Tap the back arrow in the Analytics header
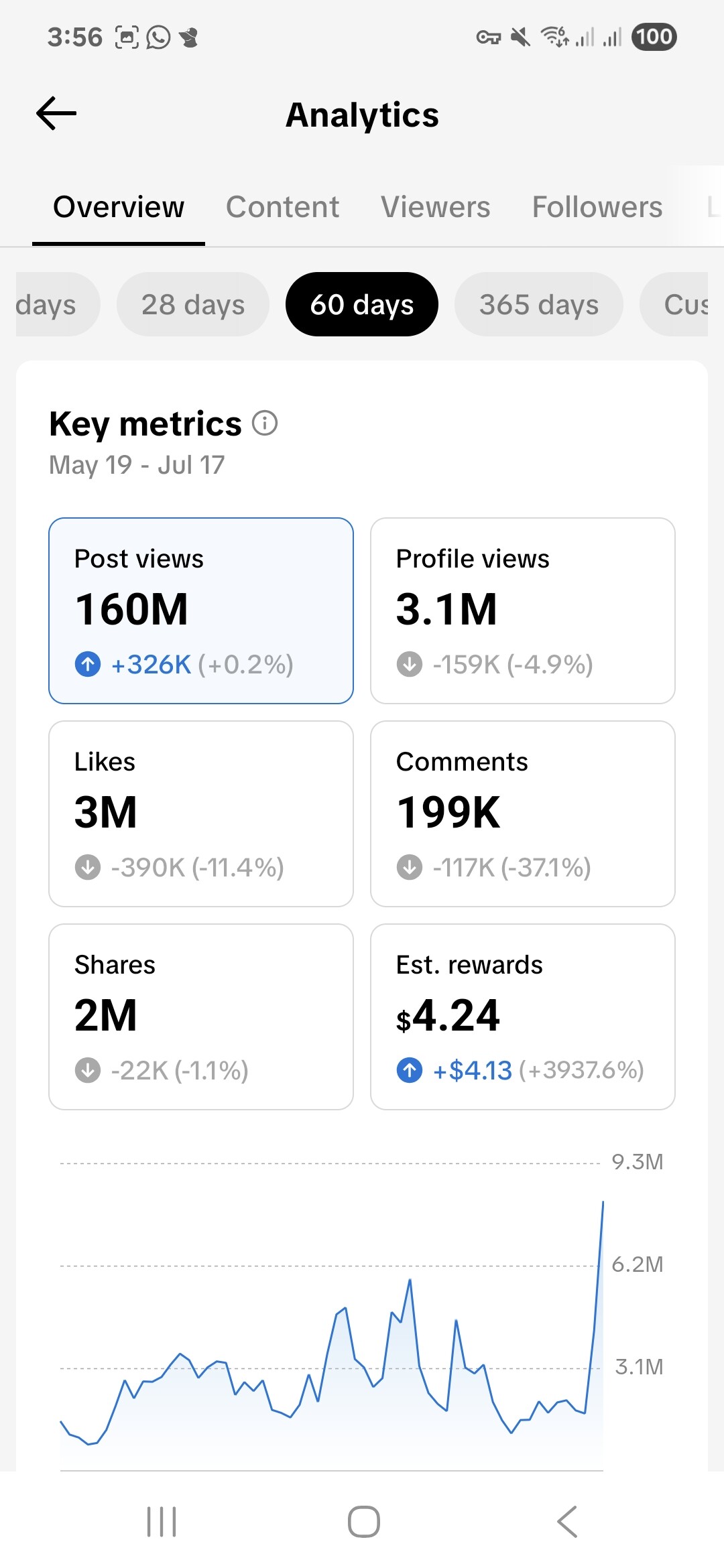The image size is (724, 1568). pyautogui.click(x=56, y=113)
